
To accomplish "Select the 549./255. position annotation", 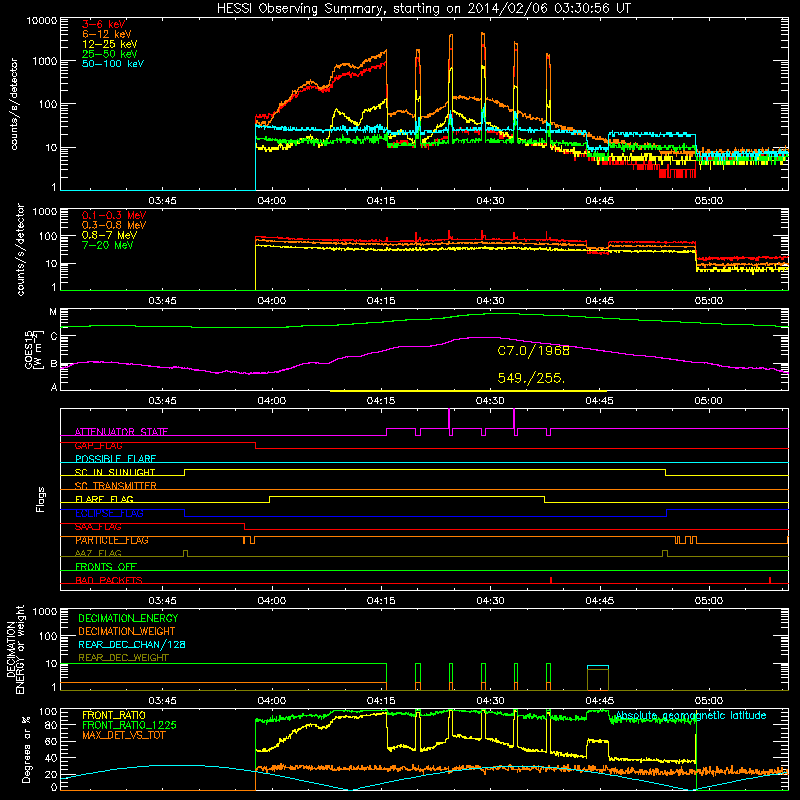I will coord(531,378).
